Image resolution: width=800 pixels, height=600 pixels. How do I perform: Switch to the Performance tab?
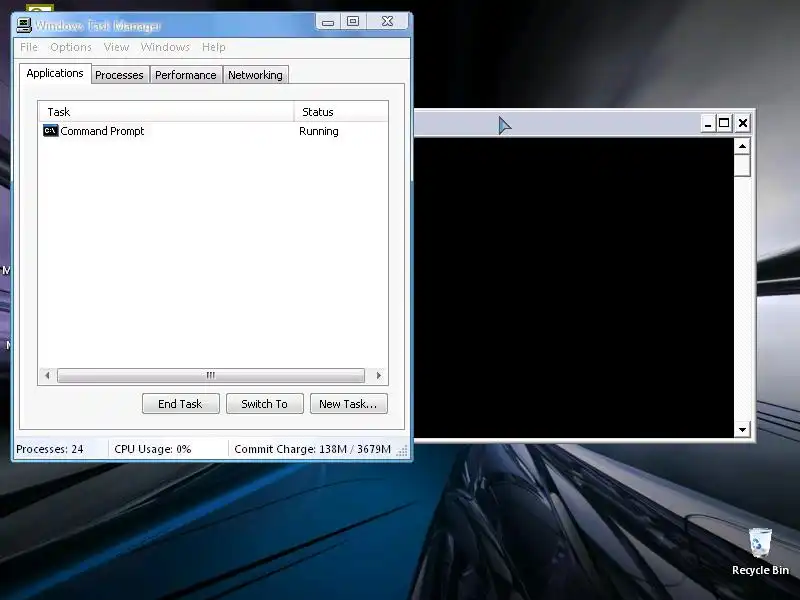point(186,75)
